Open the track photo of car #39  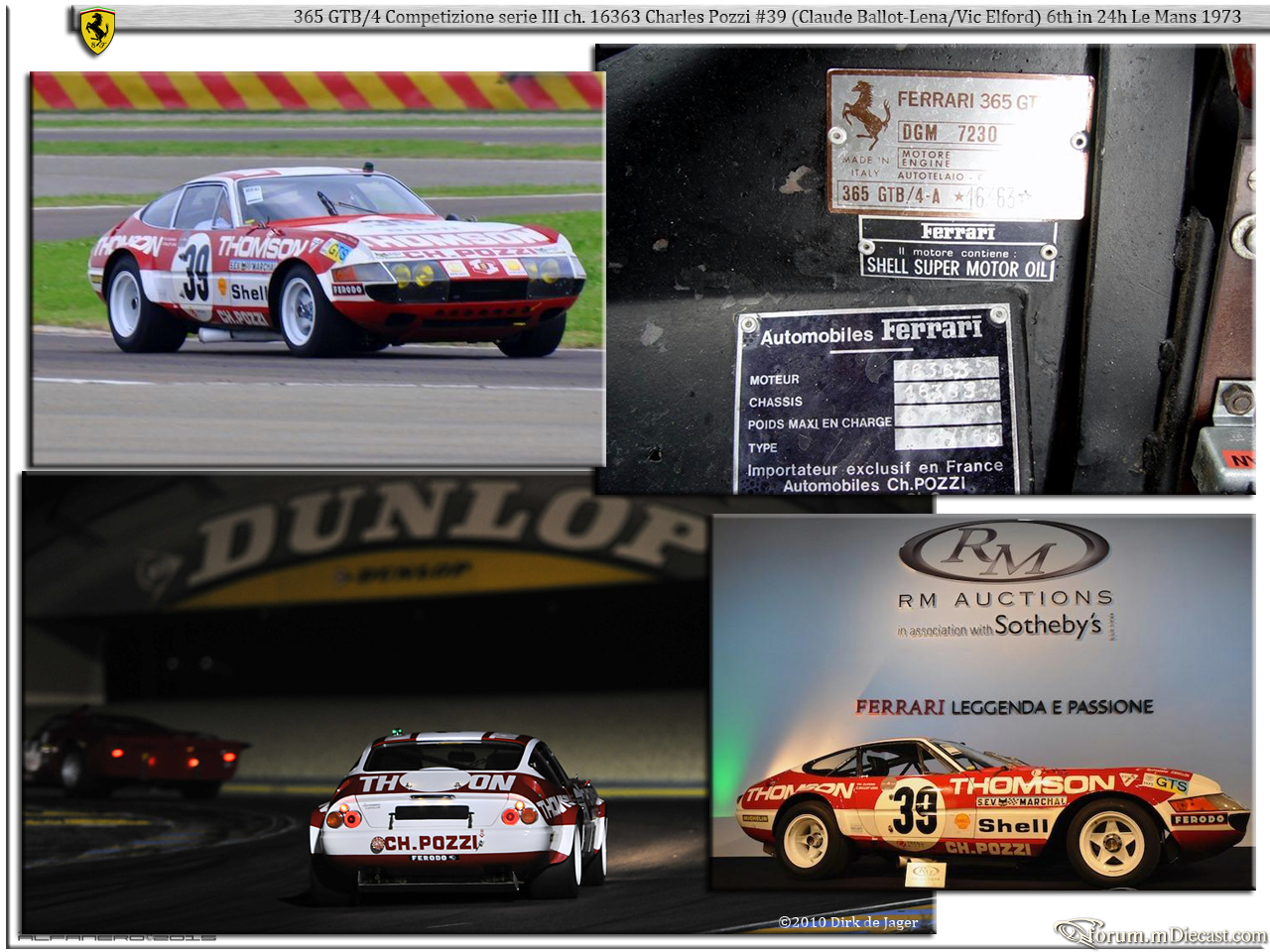(317, 268)
